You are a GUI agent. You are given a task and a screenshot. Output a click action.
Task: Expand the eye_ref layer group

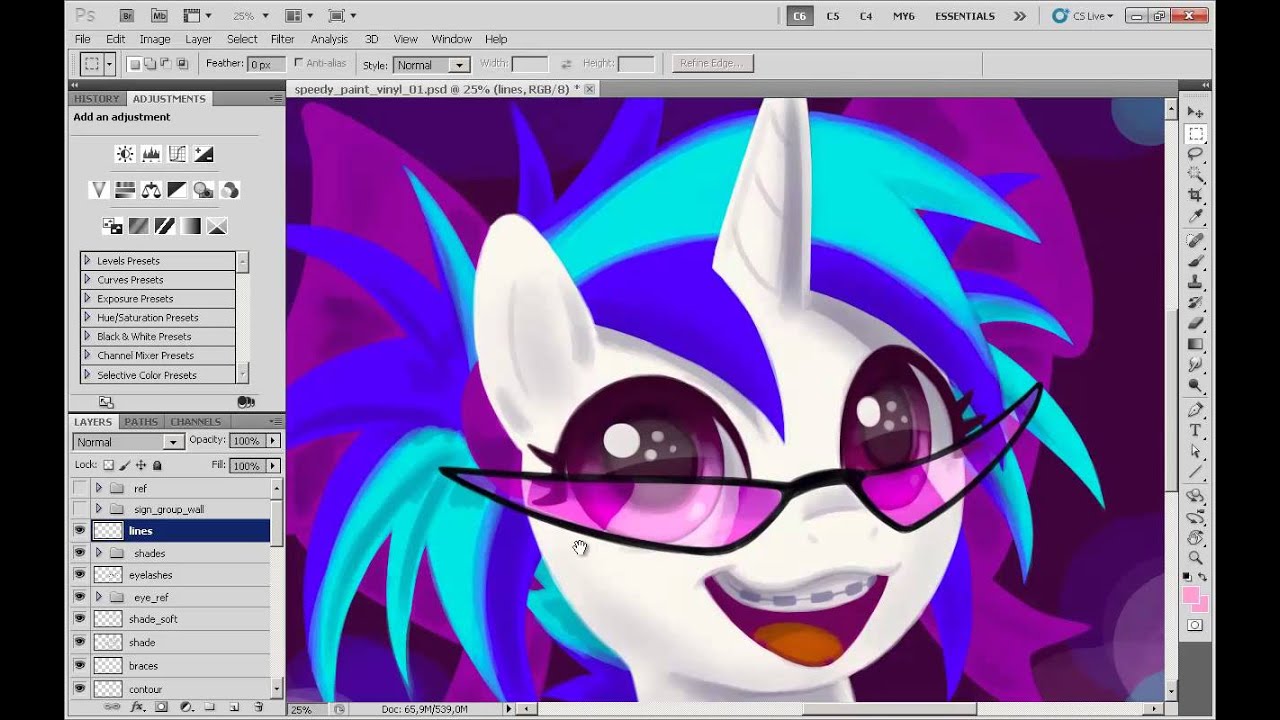coord(98,597)
